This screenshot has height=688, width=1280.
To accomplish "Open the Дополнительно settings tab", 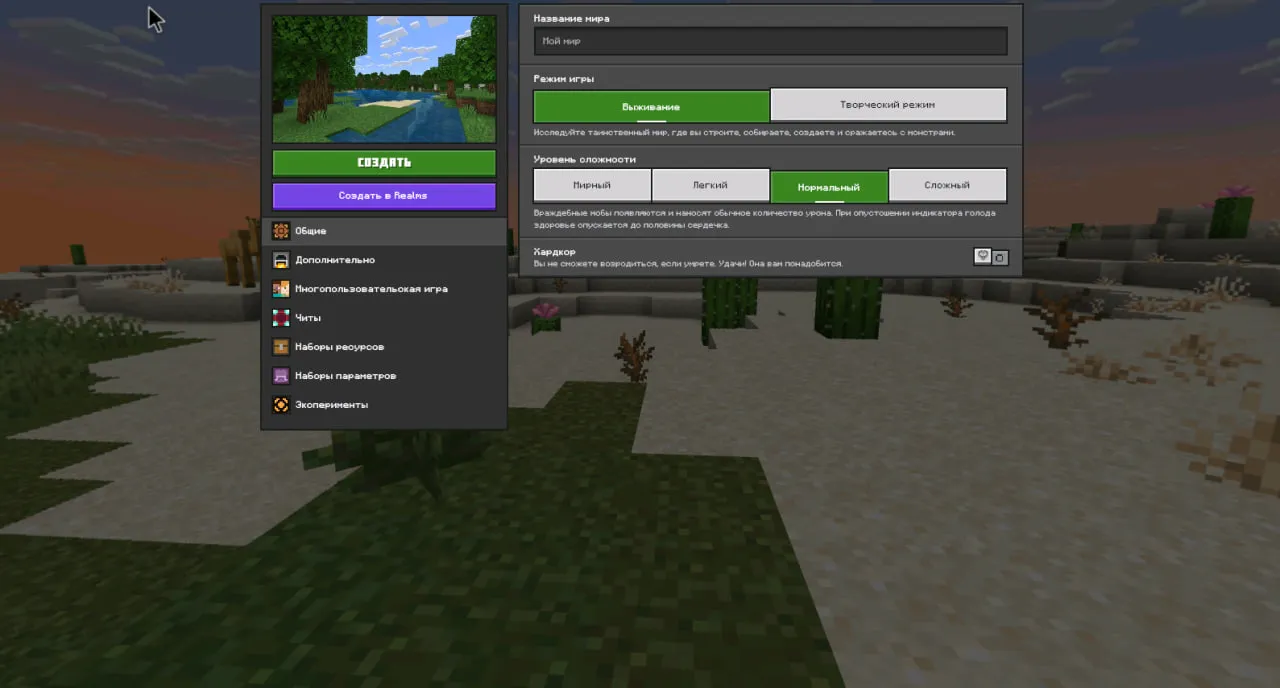I will 384,260.
